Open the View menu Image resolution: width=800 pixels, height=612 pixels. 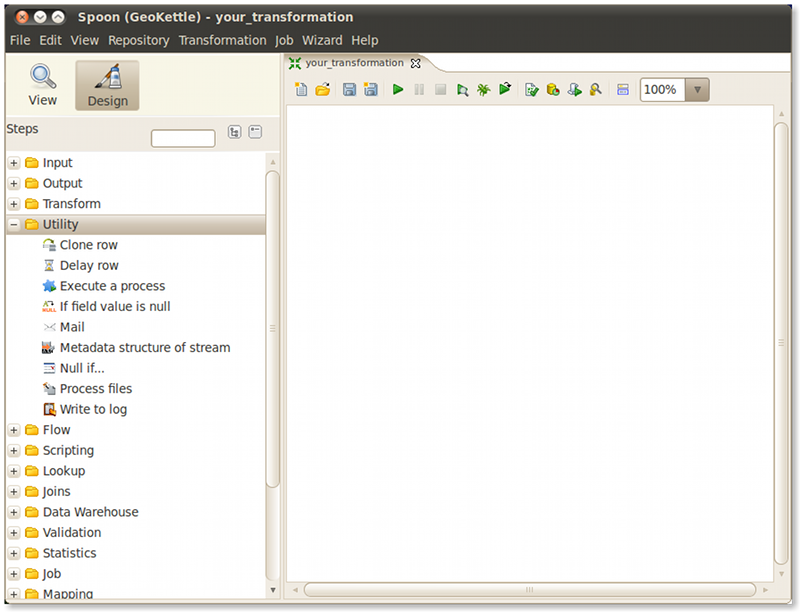click(84, 40)
